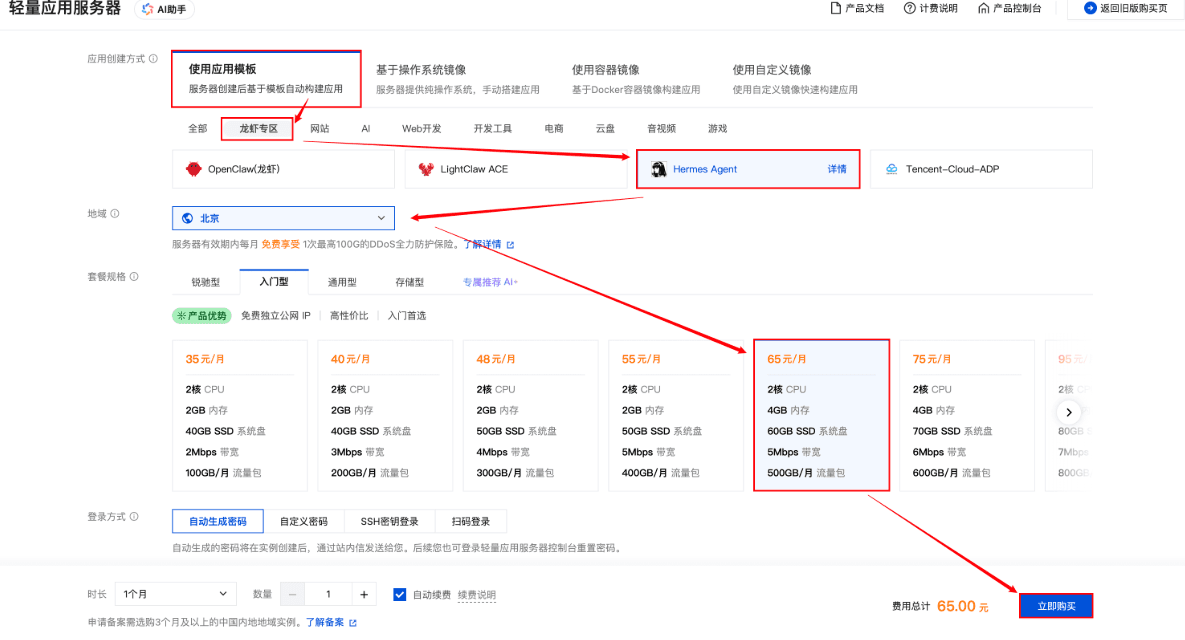Click the info icon beside 套餐规格
Screen dimensions: 1185x640
[134, 277]
